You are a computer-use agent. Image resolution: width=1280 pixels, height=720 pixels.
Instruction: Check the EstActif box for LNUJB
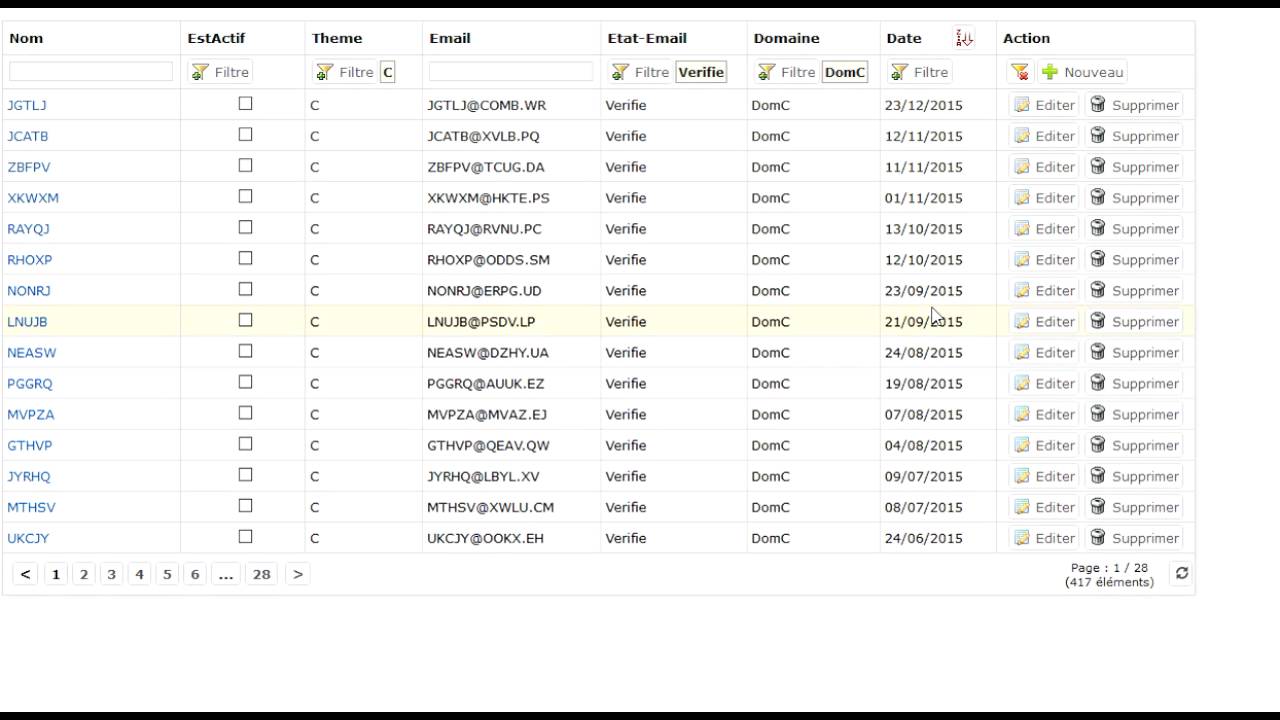click(x=245, y=321)
